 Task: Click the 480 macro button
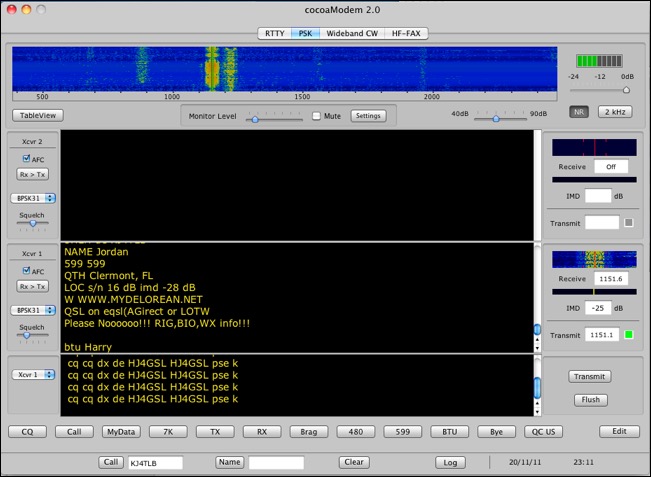356,432
